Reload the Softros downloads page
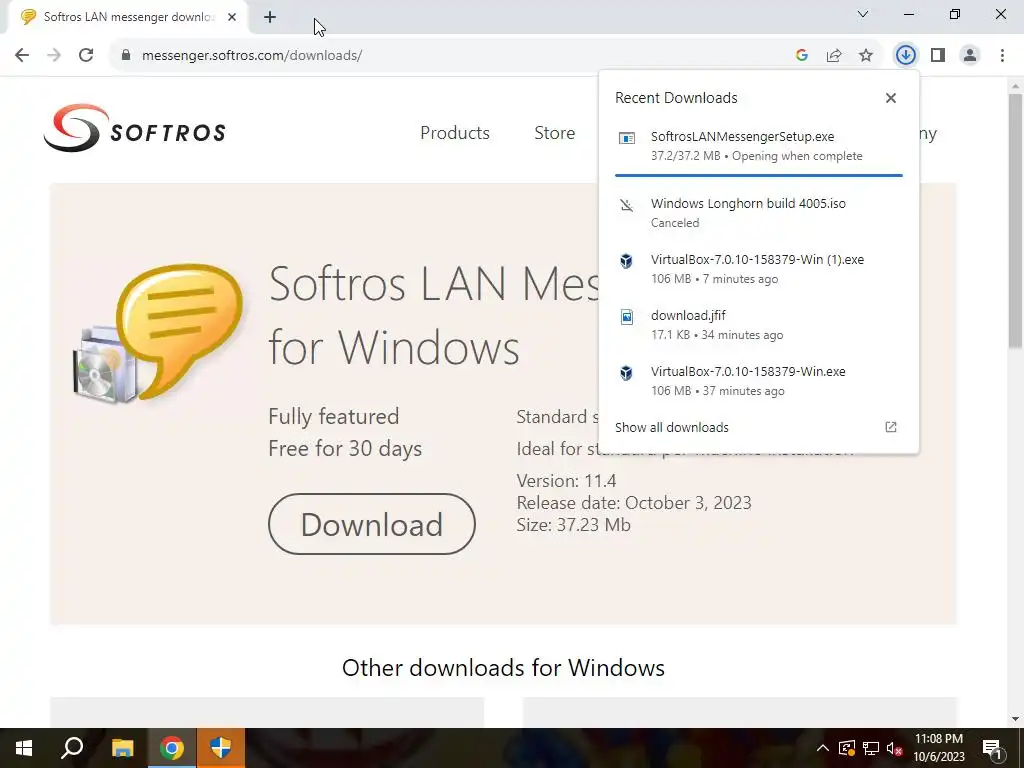Screen dimensions: 1024x768 86,56
